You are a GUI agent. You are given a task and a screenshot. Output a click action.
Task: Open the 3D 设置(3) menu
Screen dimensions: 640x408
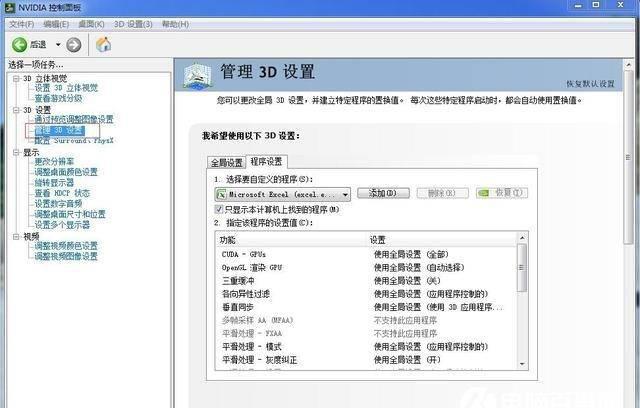tap(133, 24)
